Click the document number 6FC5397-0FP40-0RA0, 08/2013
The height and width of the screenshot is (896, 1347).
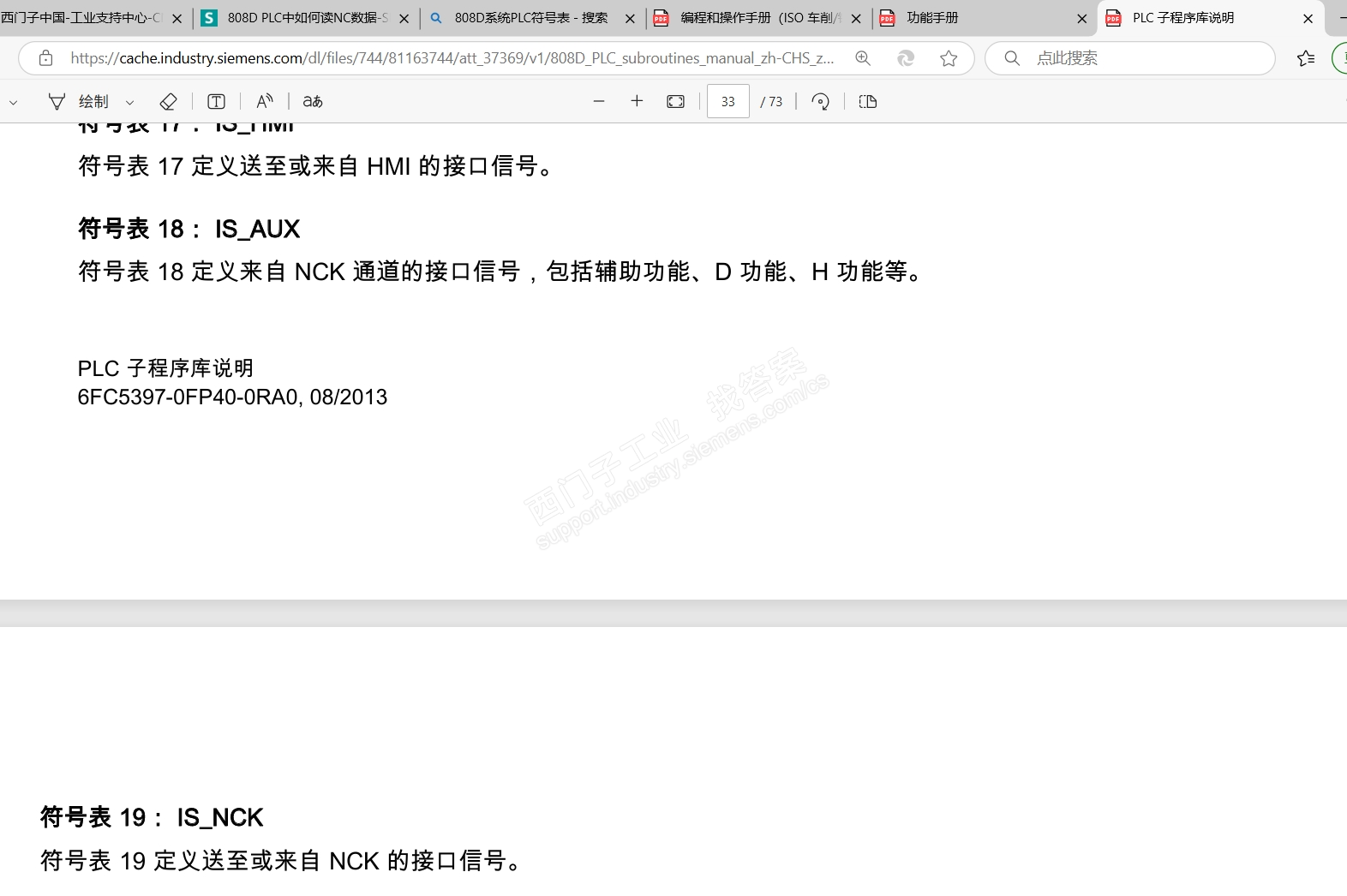coord(232,397)
